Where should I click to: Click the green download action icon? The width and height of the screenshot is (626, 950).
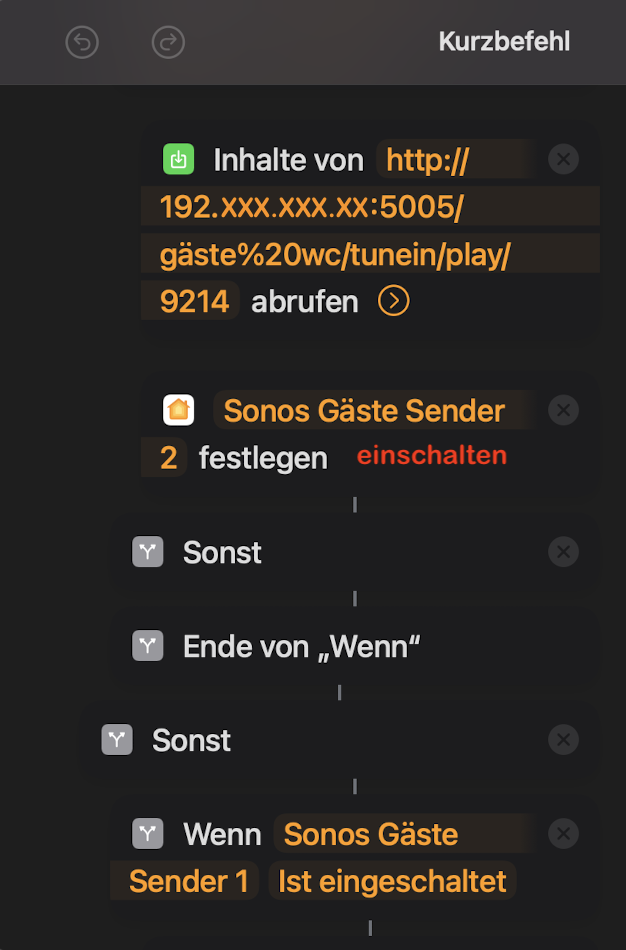click(x=178, y=159)
